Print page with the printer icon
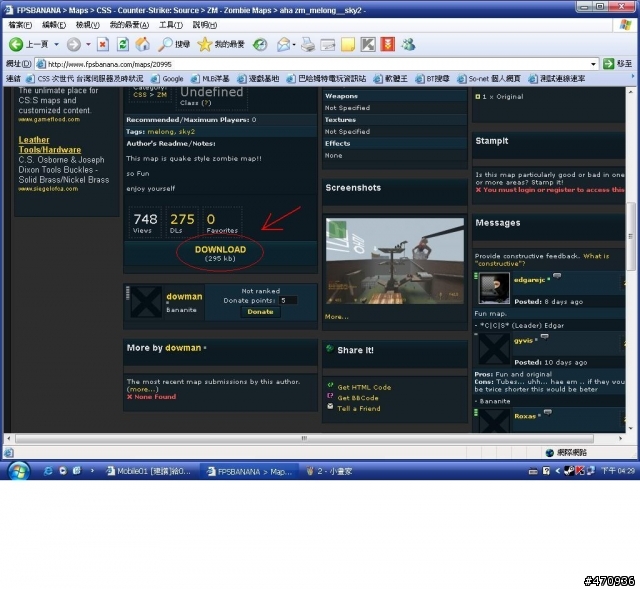The height and width of the screenshot is (589, 640). click(308, 44)
